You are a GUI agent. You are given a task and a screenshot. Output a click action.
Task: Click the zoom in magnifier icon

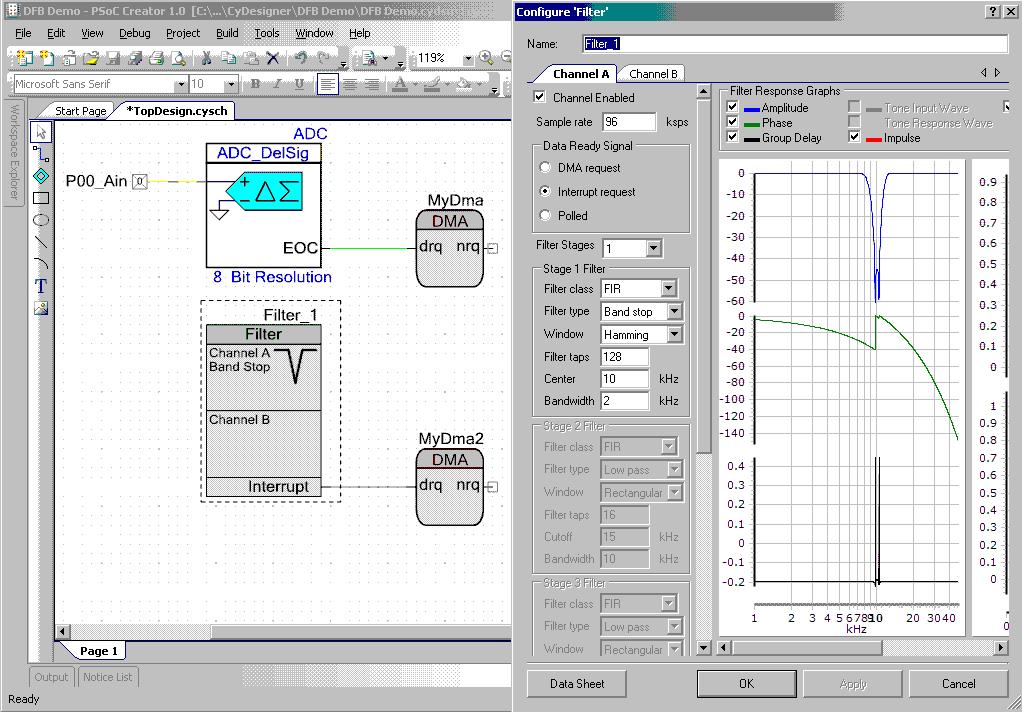(486, 59)
